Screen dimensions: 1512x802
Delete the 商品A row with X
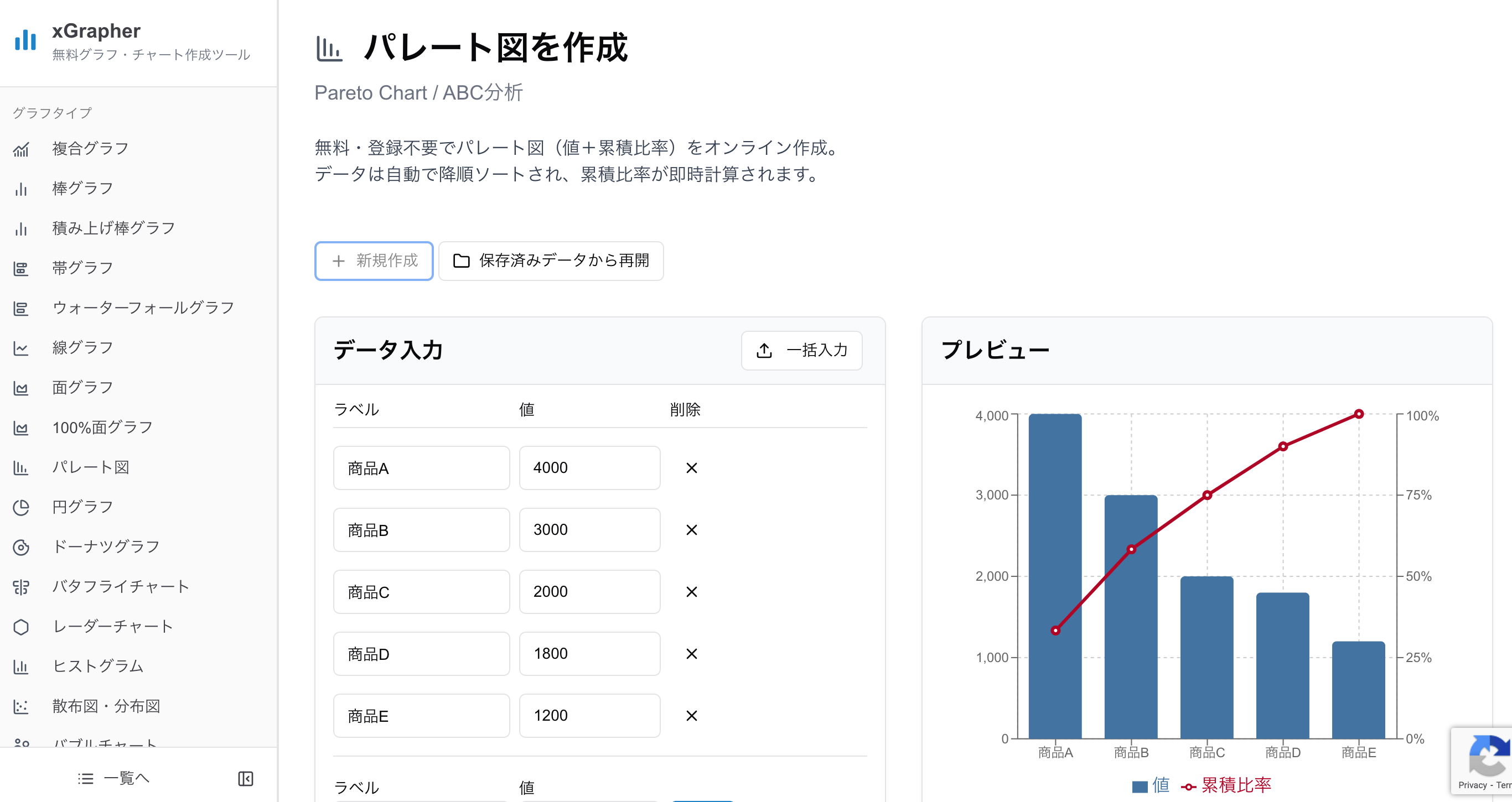point(691,468)
